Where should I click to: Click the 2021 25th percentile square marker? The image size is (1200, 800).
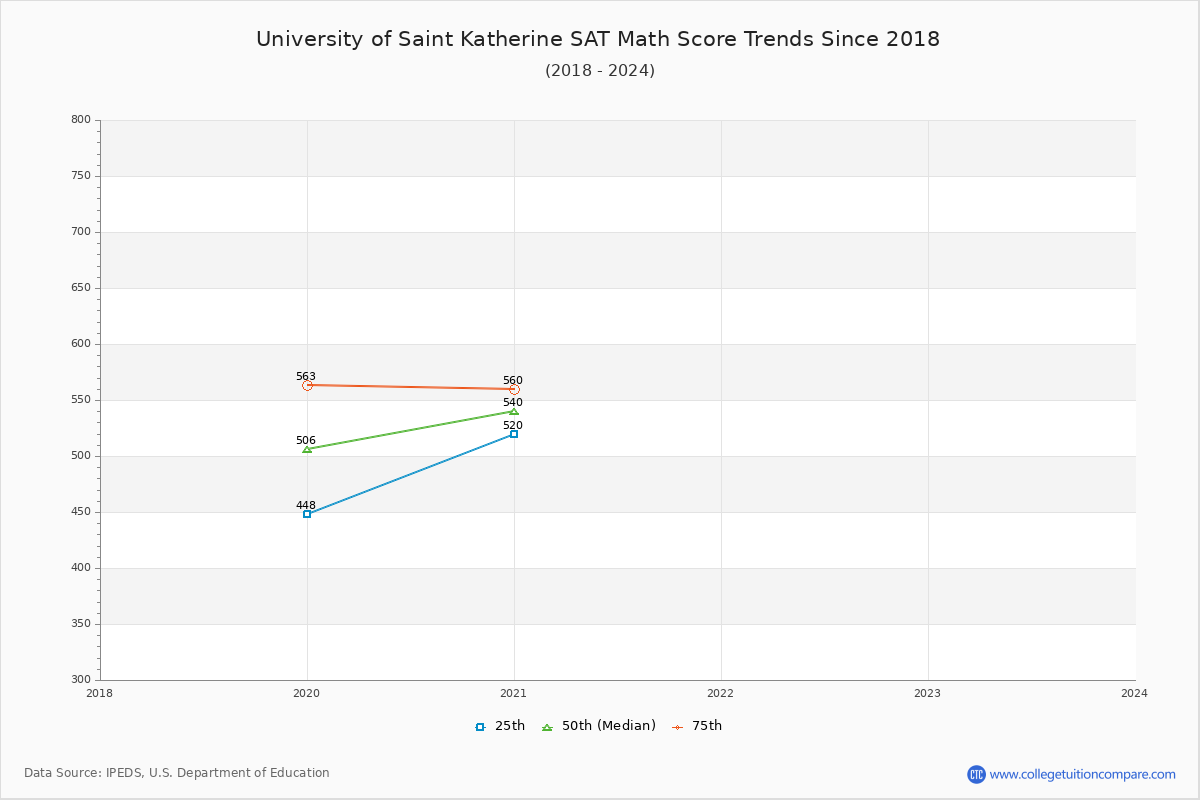pos(514,434)
